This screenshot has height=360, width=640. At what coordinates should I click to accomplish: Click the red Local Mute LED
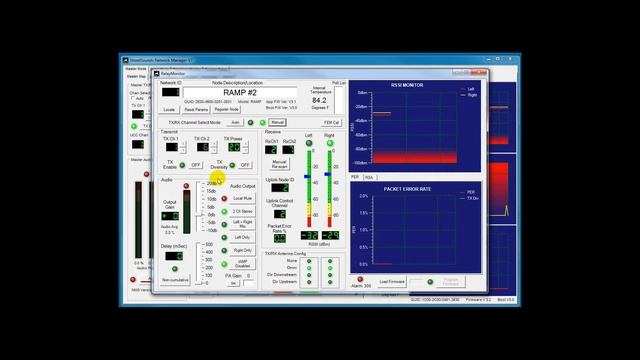click(224, 198)
